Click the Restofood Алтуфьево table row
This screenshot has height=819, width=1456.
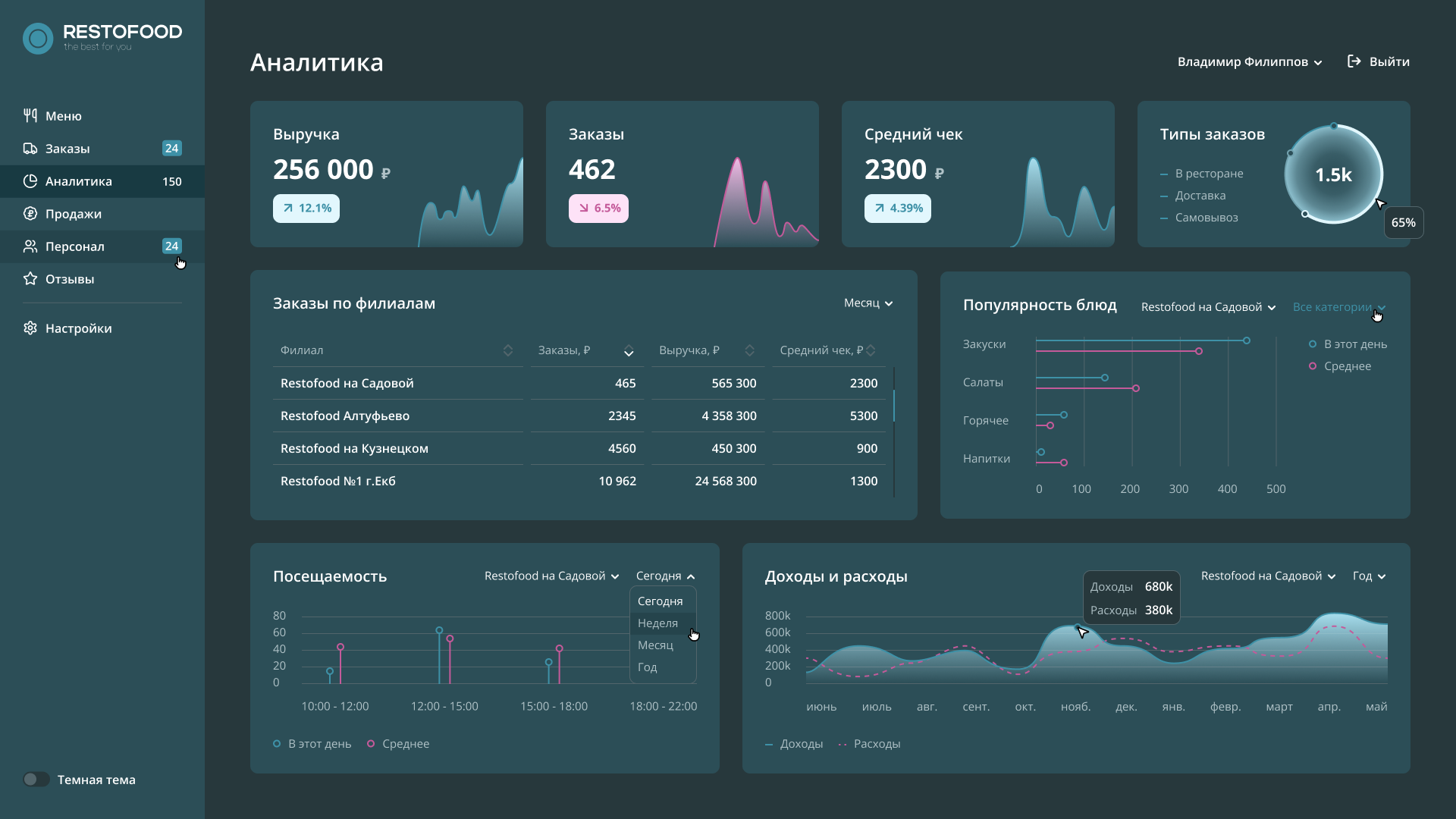click(x=579, y=416)
